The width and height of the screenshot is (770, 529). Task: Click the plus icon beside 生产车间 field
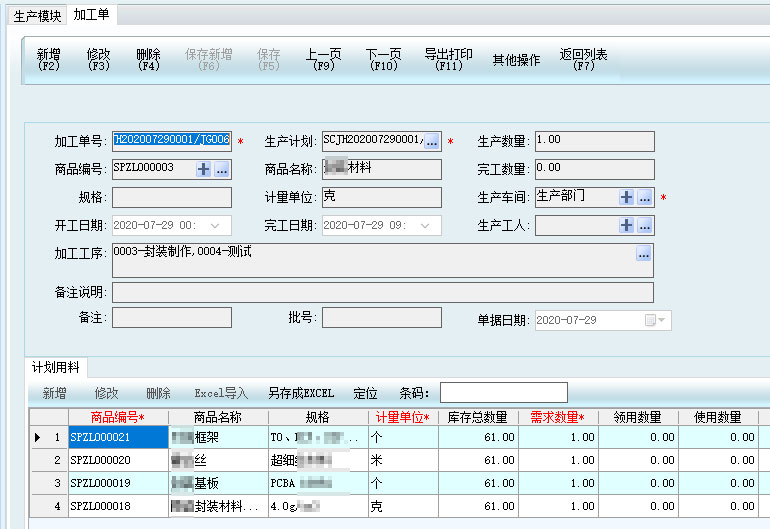point(626,197)
